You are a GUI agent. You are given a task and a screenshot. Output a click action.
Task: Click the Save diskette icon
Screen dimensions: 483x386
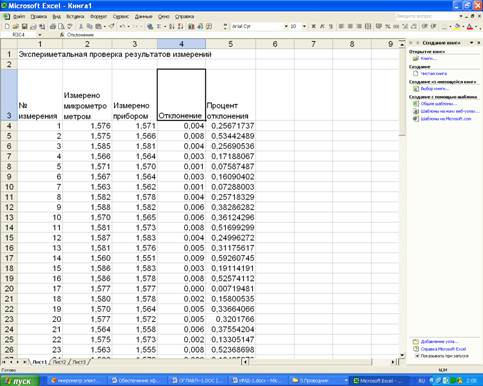pos(24,26)
